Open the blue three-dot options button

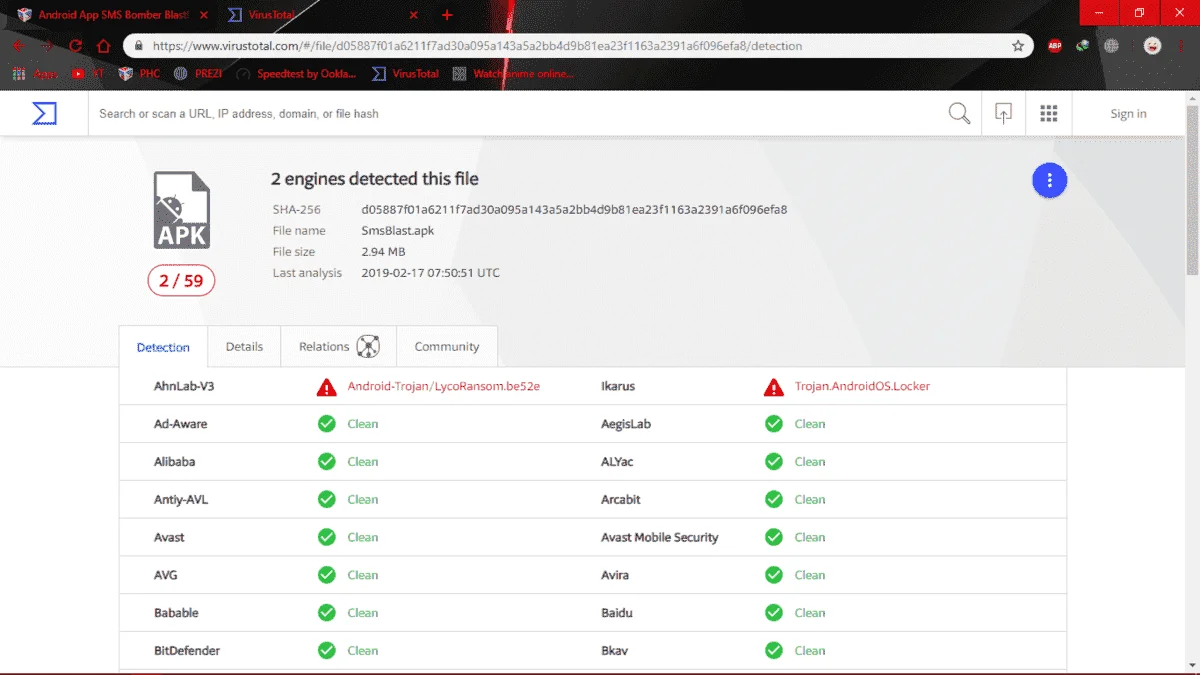(x=1049, y=180)
